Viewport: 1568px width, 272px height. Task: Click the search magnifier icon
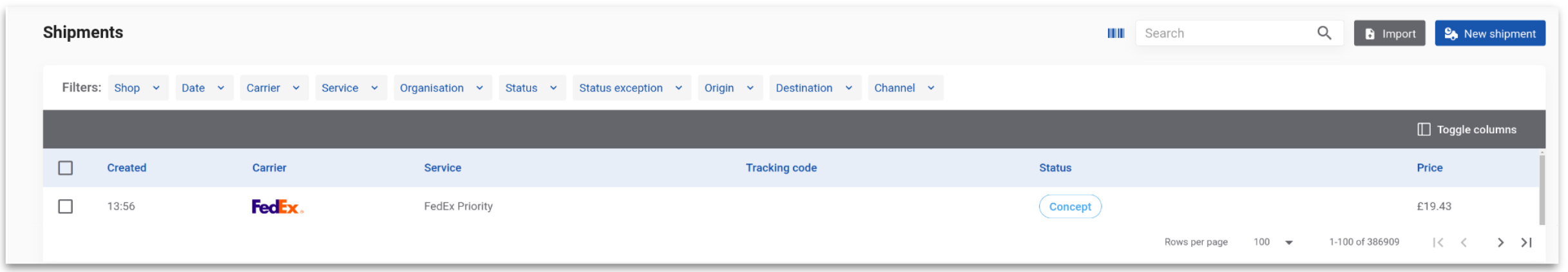[1323, 34]
